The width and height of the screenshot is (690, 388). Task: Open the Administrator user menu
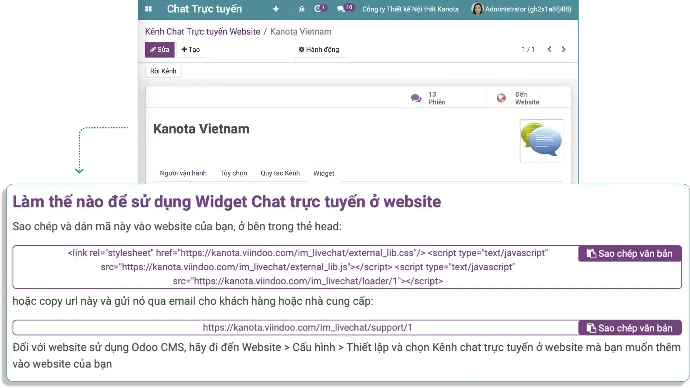pyautogui.click(x=521, y=9)
